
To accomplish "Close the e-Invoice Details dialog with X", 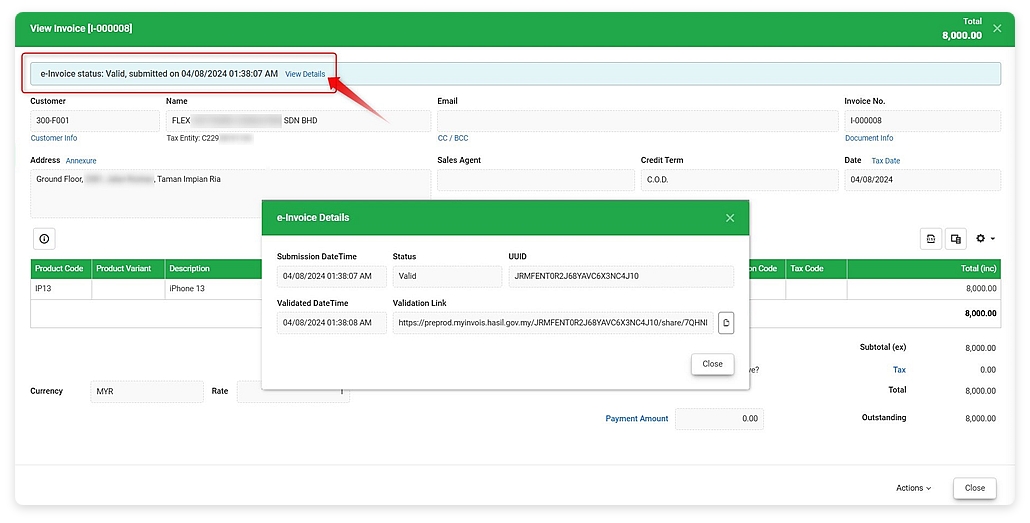I will (x=730, y=218).
